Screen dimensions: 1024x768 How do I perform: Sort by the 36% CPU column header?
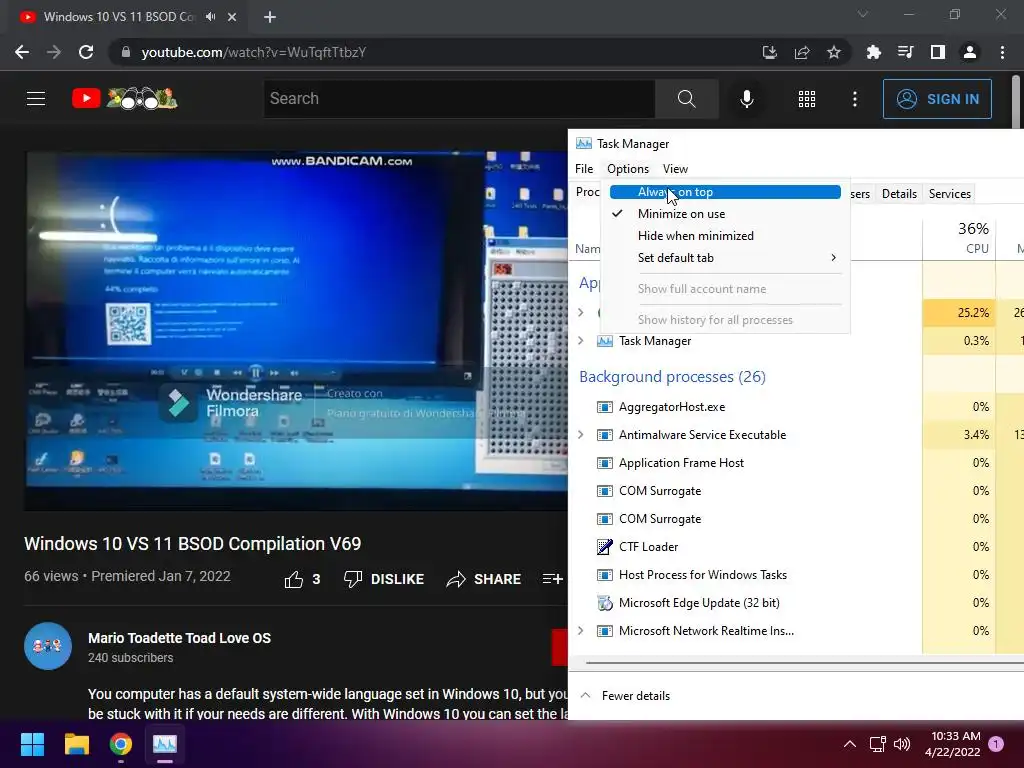[x=959, y=238]
